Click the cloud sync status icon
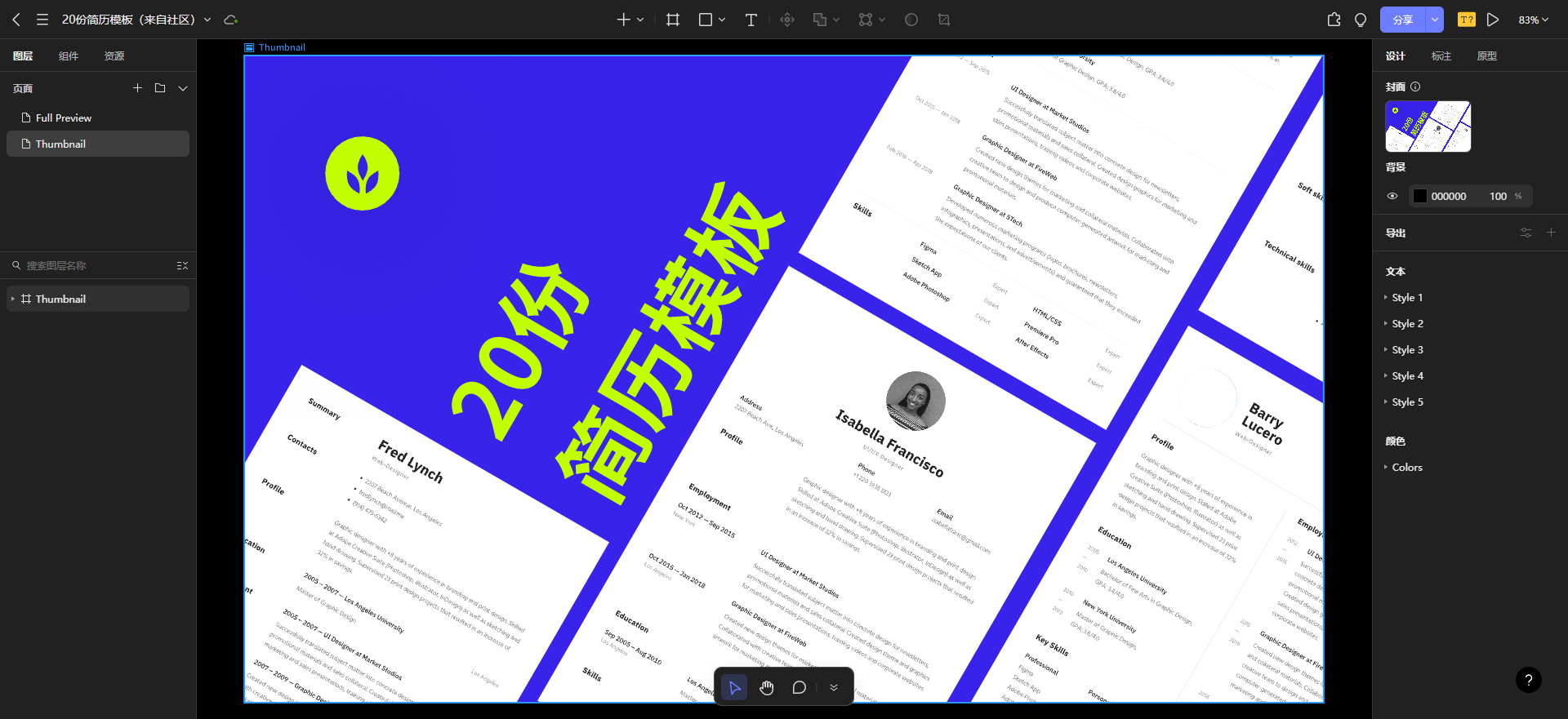This screenshot has width=1568, height=719. click(230, 20)
